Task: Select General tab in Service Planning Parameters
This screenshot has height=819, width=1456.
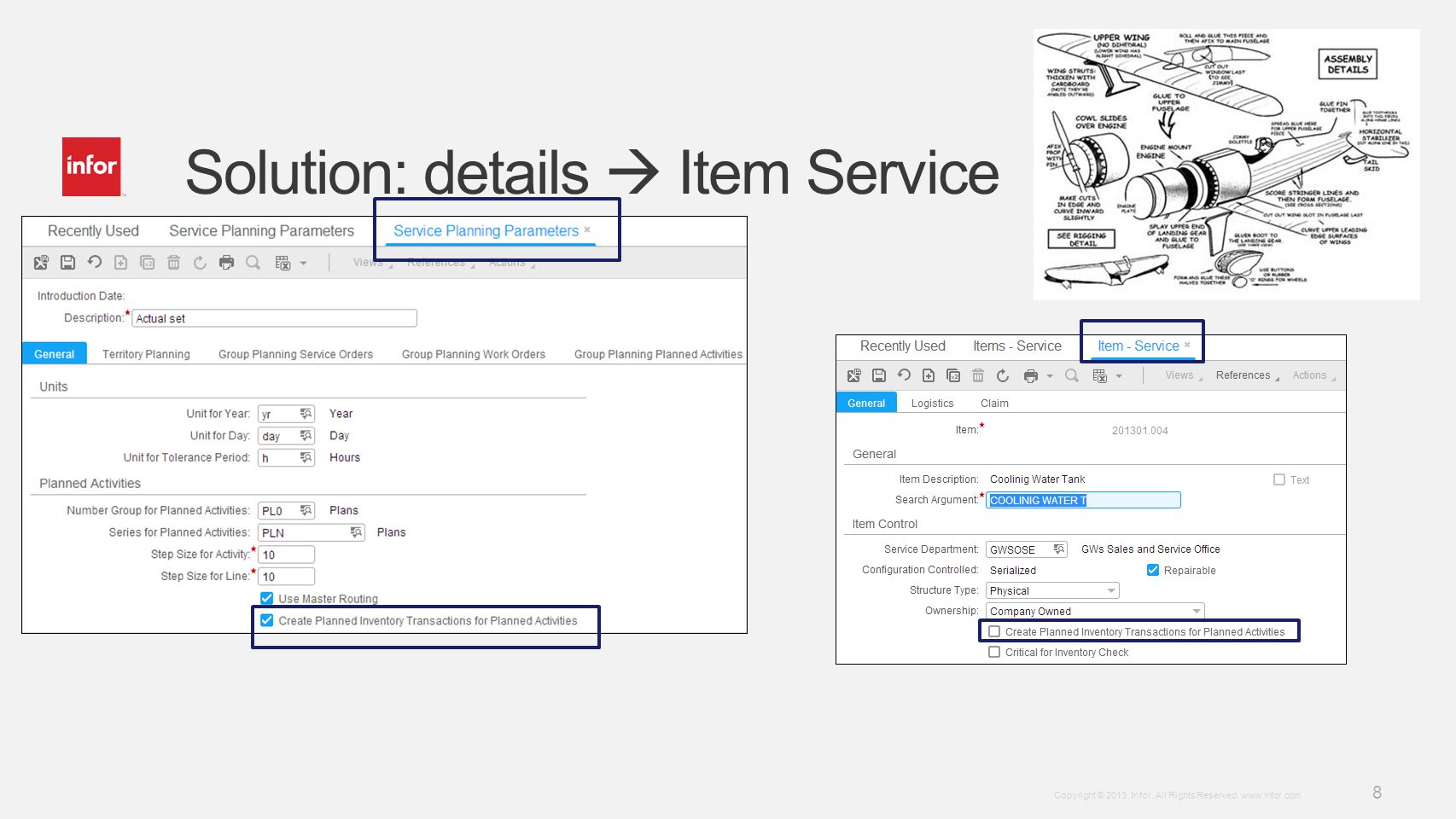Action: point(54,354)
